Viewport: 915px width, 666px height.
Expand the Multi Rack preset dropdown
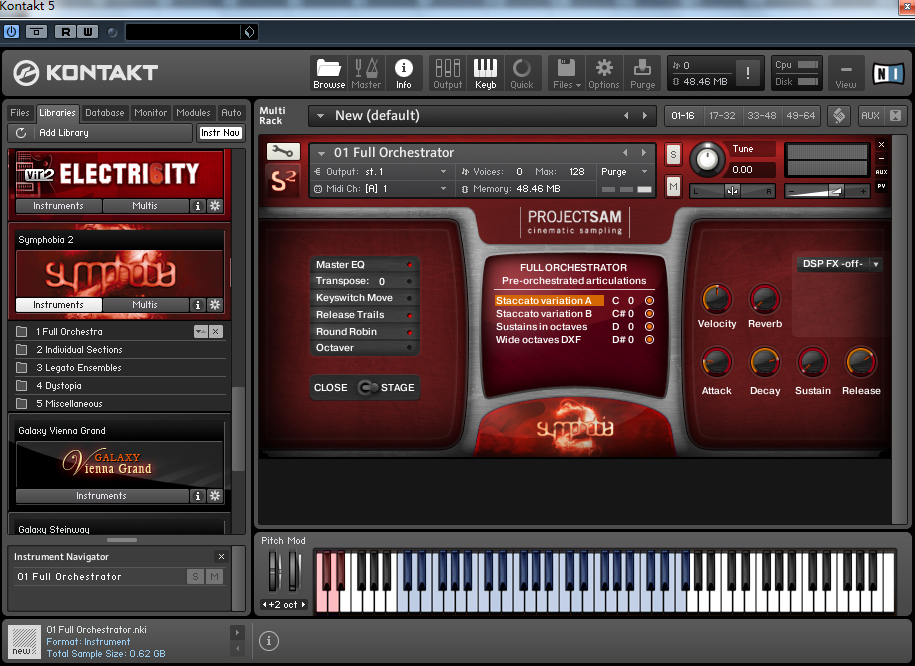coord(320,116)
